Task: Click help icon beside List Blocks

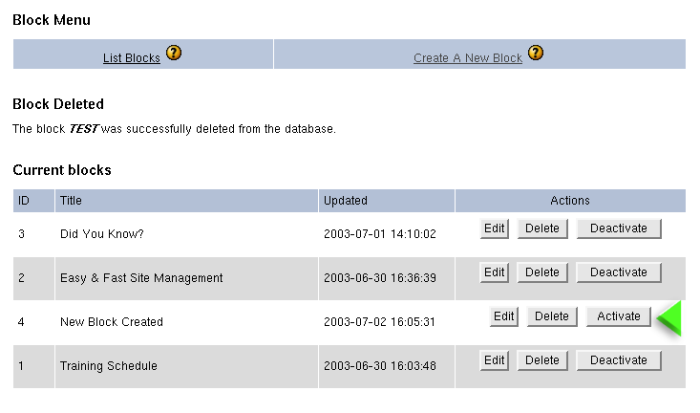Action: [x=174, y=54]
